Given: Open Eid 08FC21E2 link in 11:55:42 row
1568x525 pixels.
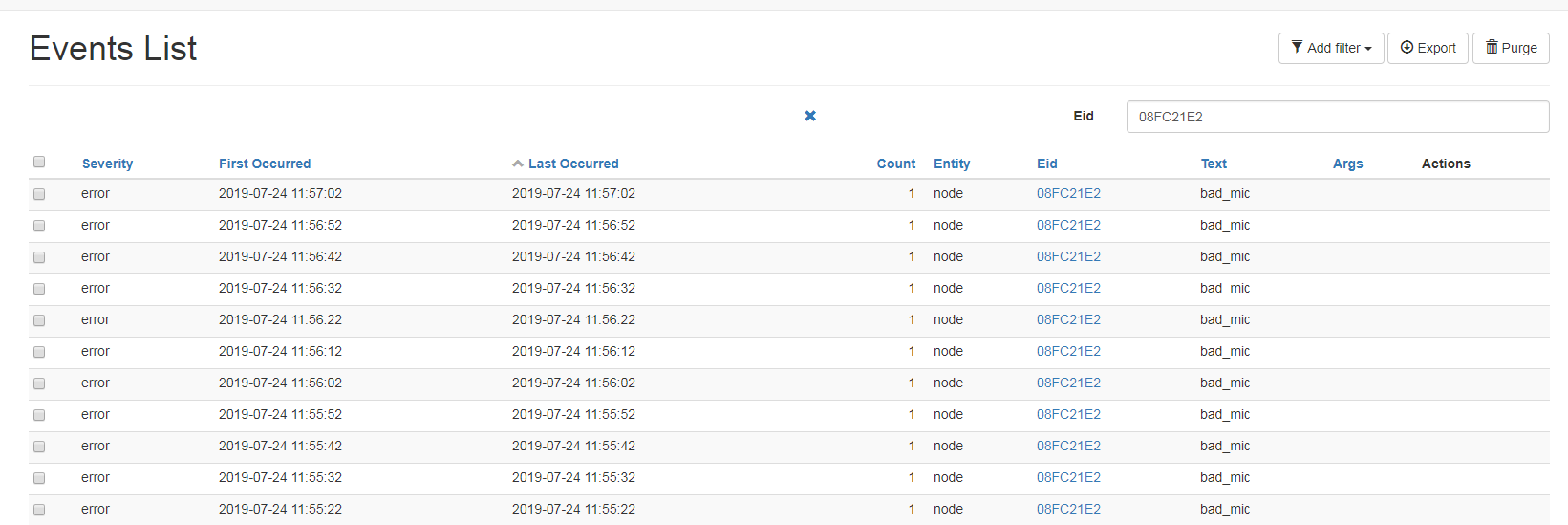Looking at the screenshot, I should point(1068,446).
